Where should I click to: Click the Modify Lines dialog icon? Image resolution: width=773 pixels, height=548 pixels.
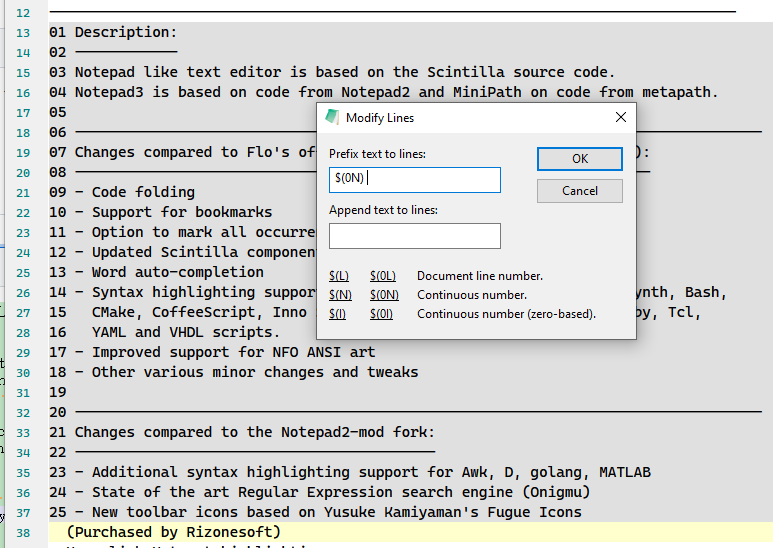click(332, 117)
